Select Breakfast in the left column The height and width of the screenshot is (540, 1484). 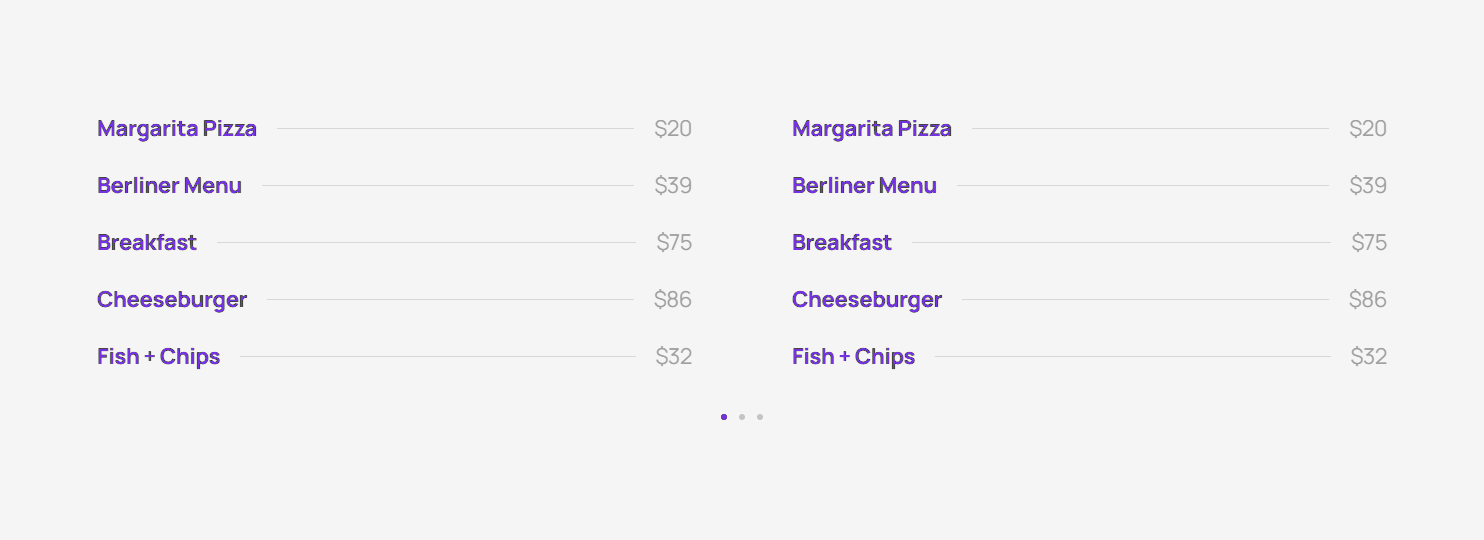(147, 243)
